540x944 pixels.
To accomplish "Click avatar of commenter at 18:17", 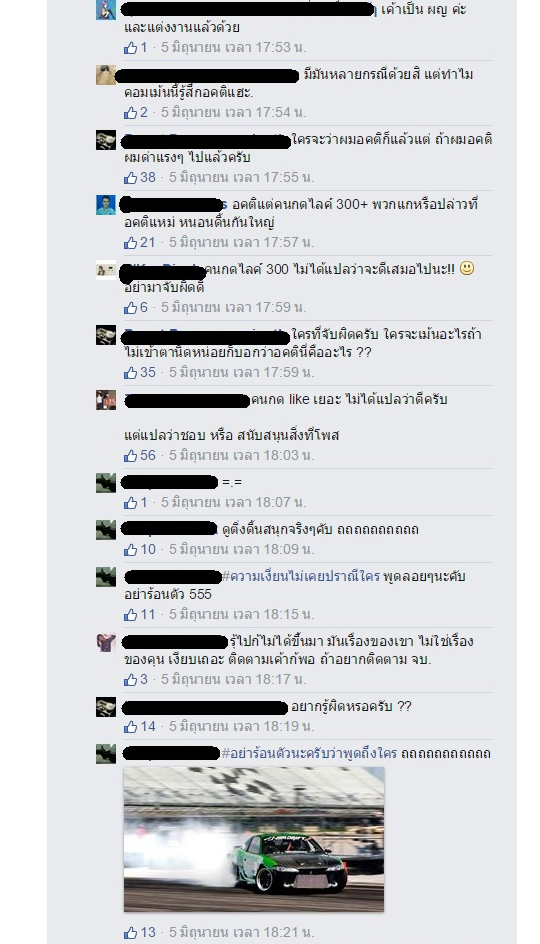I will [x=106, y=642].
